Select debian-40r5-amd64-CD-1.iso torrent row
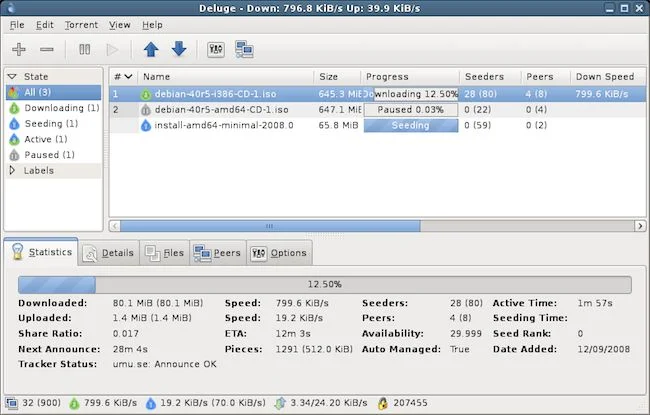Image resolution: width=650 pixels, height=415 pixels. click(x=377, y=109)
